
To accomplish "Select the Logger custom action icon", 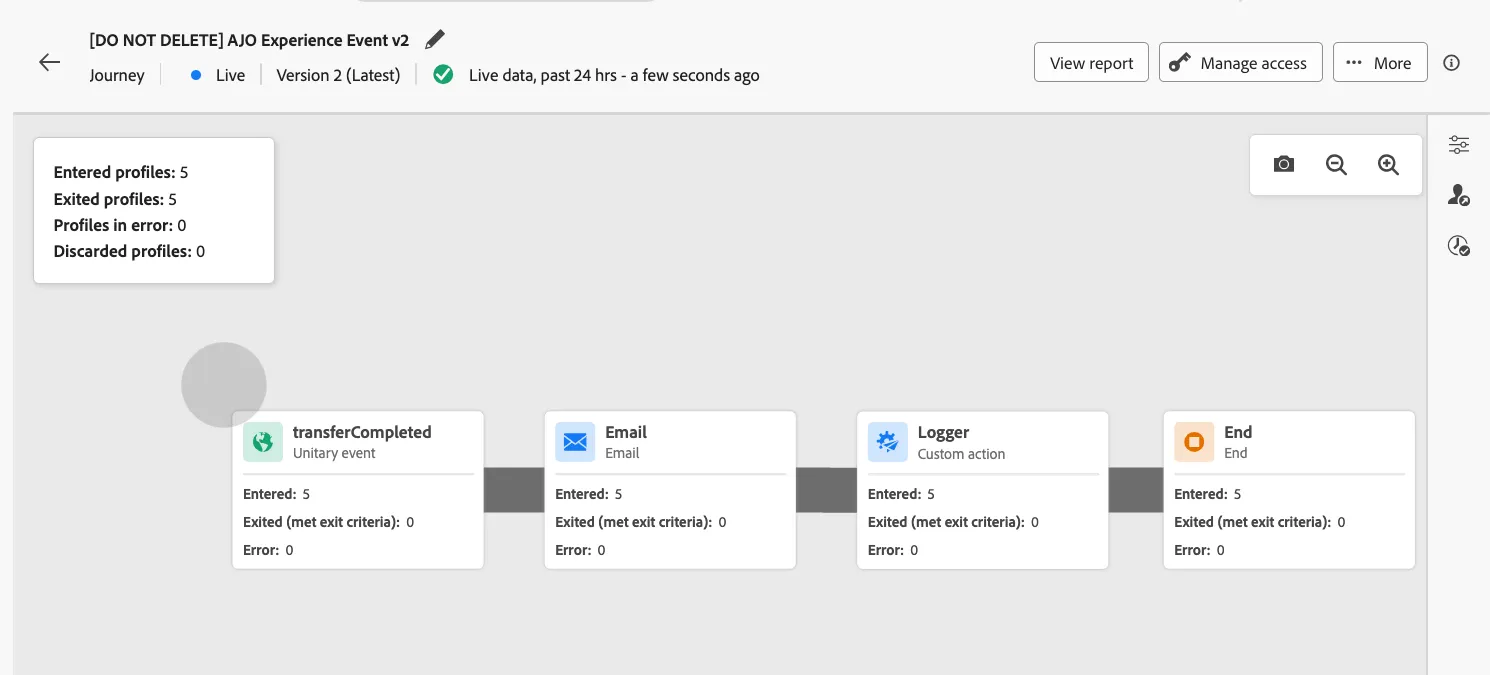I will pyautogui.click(x=888, y=442).
